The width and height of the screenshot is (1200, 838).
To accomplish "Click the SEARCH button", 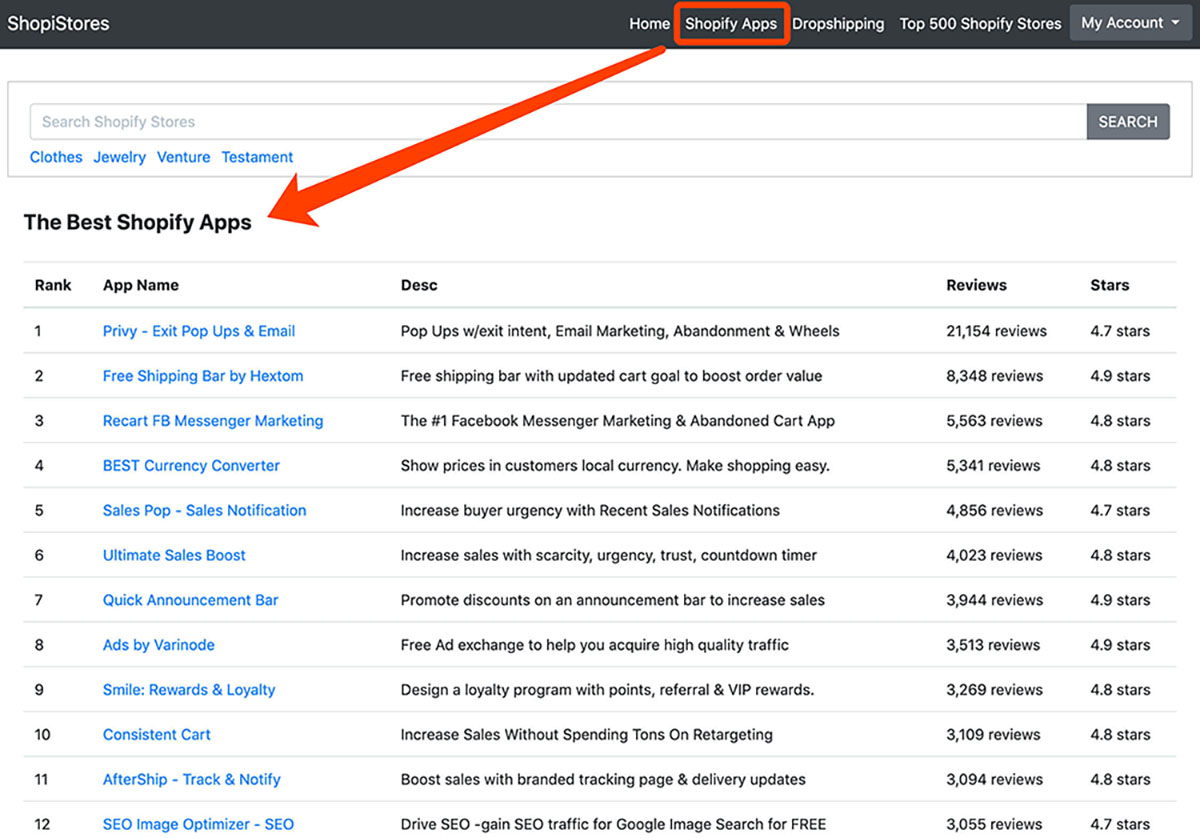I will (x=1128, y=122).
